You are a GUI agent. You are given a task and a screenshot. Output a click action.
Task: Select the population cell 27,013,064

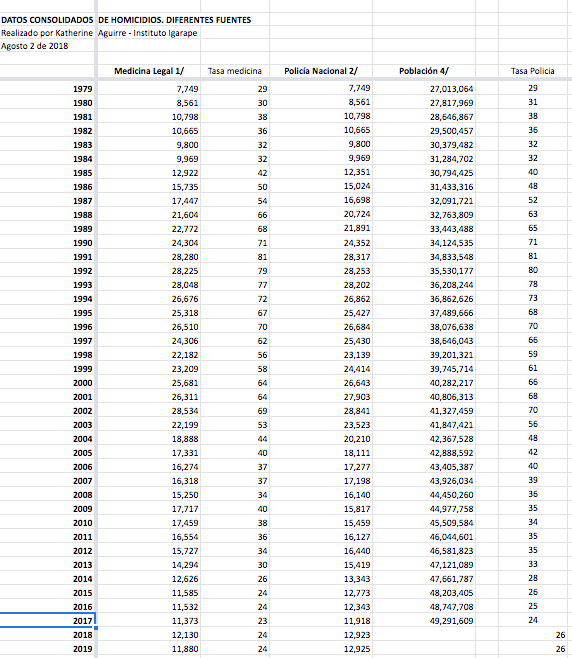451,89
